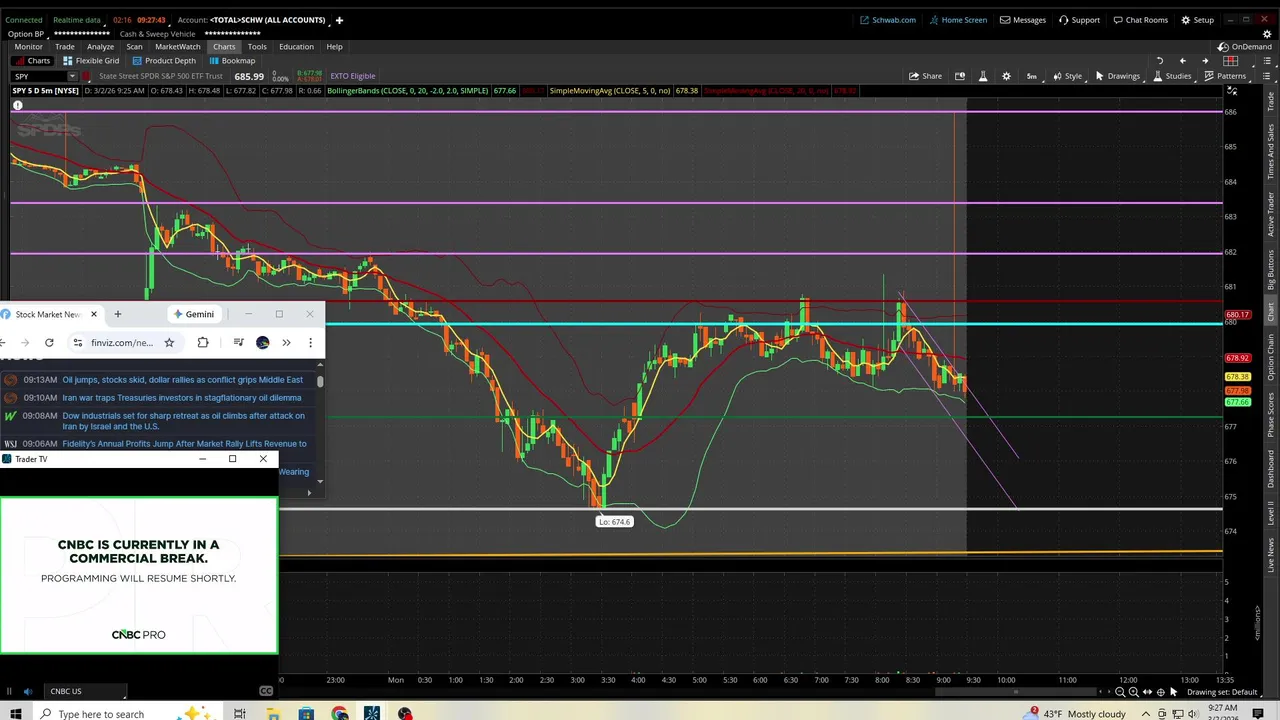
Task: Click the plus icon next to Account
Action: pos(339,20)
